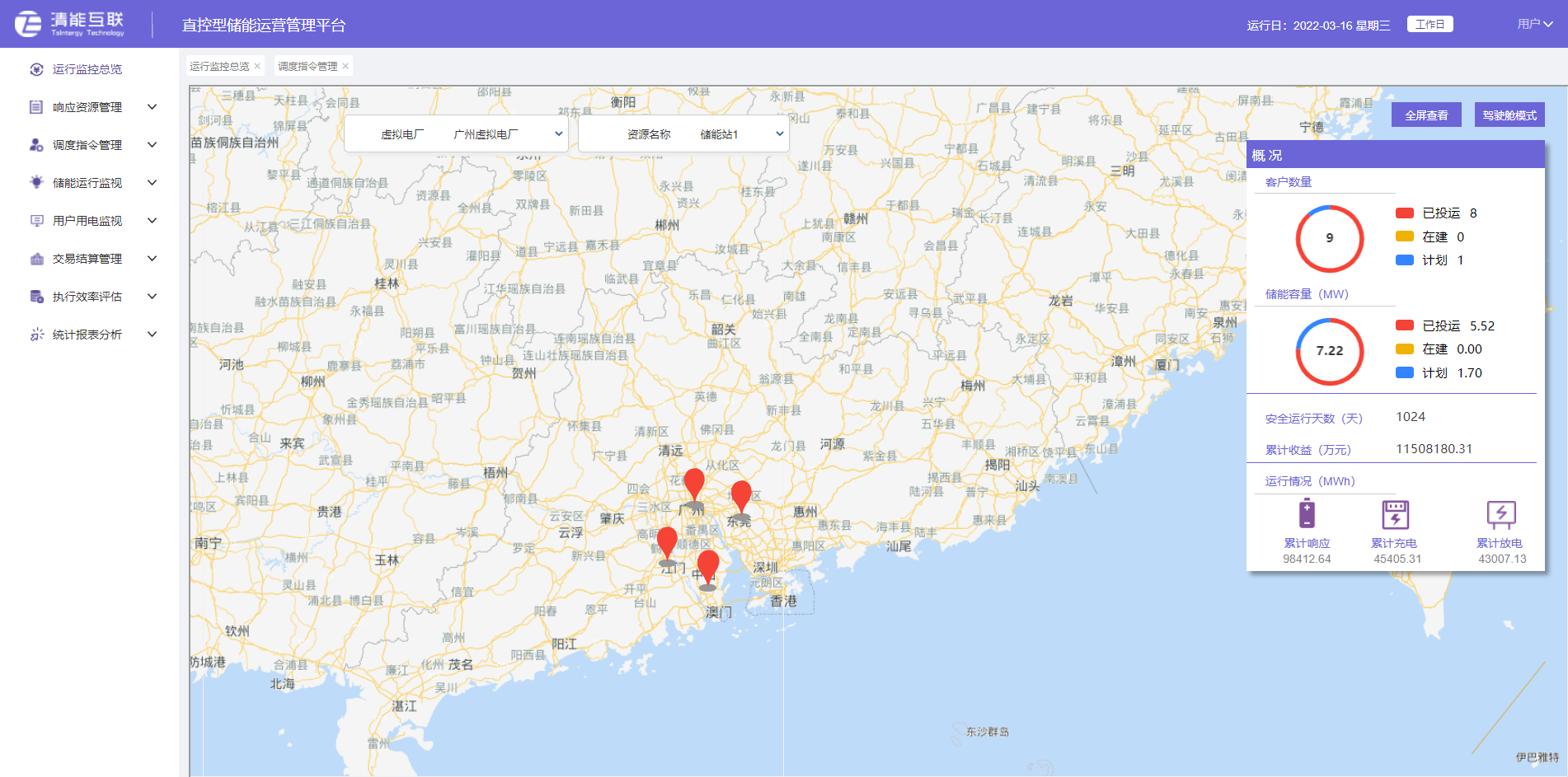Open the 资源名称 dropdown selector

pos(683,134)
